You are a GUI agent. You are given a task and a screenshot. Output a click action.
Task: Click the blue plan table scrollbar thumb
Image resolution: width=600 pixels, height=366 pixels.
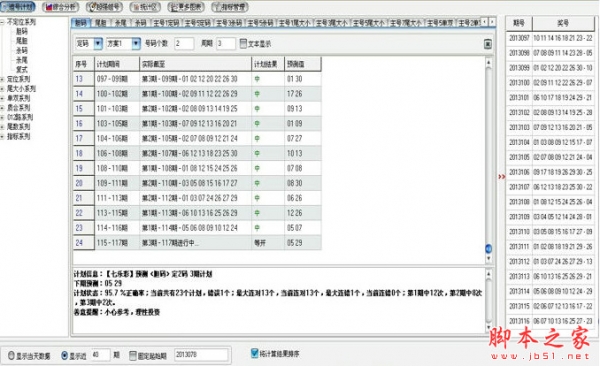[x=489, y=249]
